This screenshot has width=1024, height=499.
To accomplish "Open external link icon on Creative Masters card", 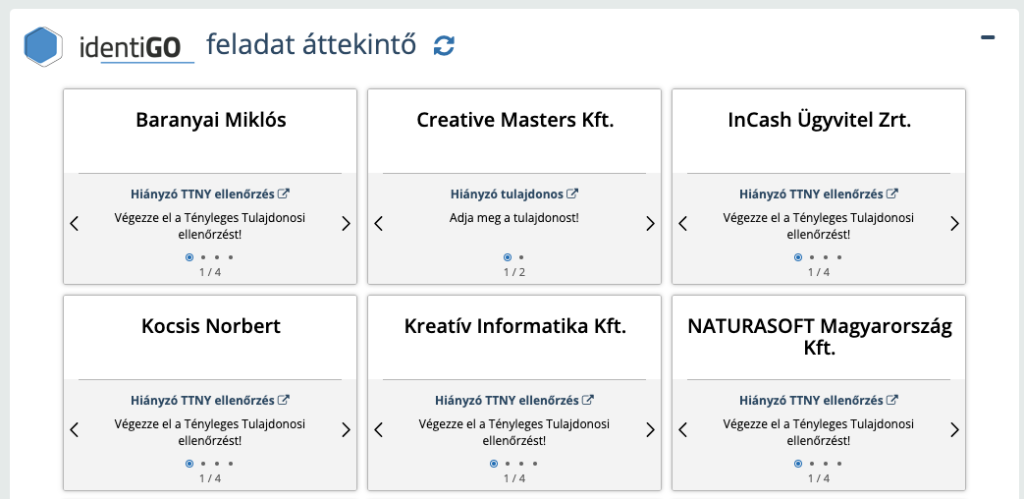I will (573, 194).
